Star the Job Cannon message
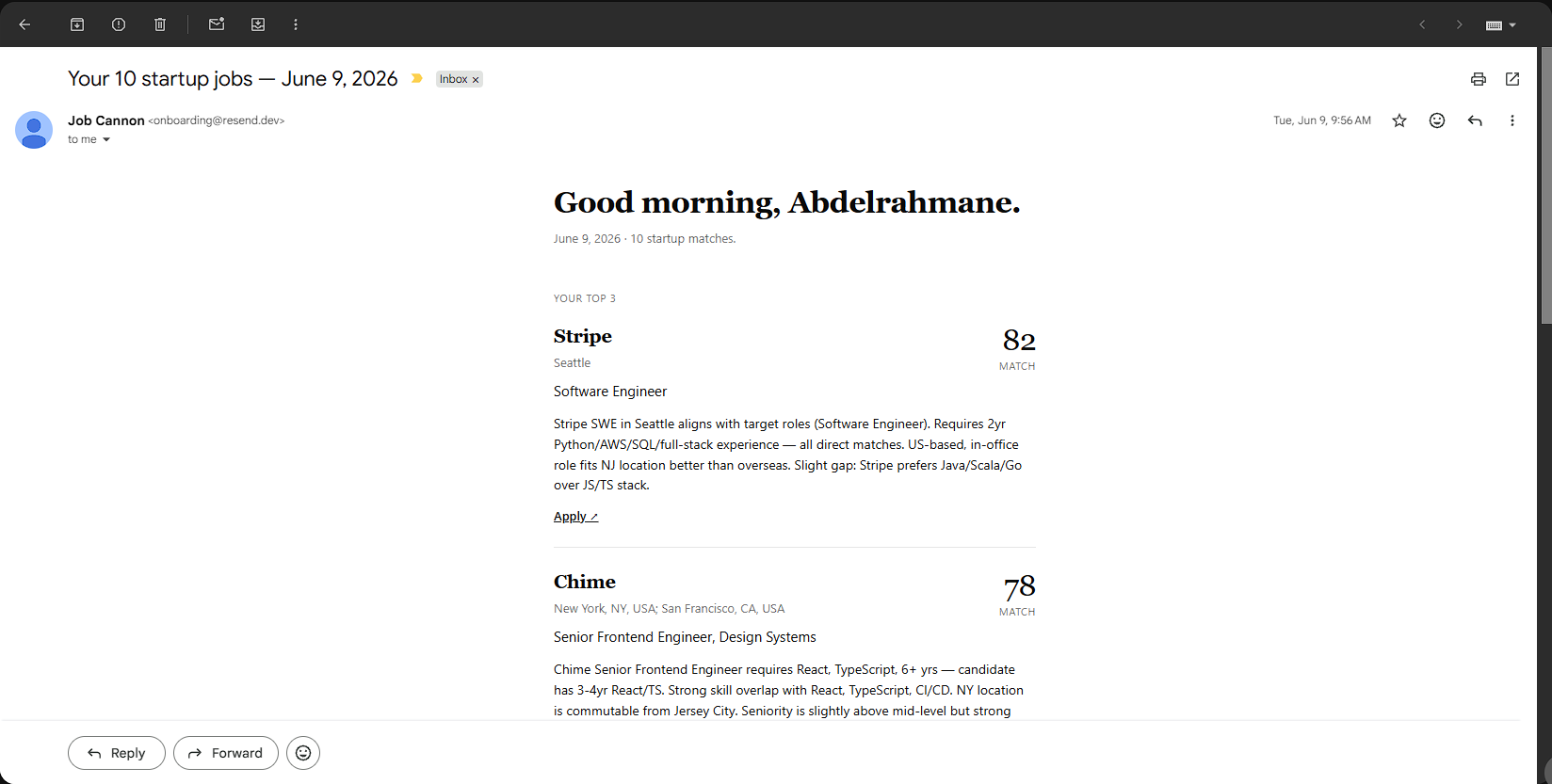This screenshot has height=784, width=1552. pos(1399,120)
